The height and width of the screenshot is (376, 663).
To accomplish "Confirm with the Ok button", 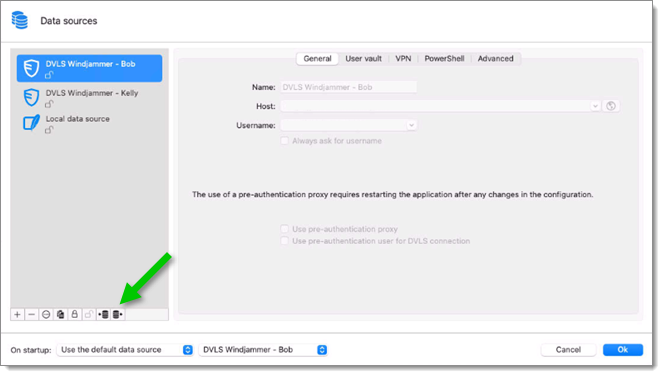I will click(623, 350).
